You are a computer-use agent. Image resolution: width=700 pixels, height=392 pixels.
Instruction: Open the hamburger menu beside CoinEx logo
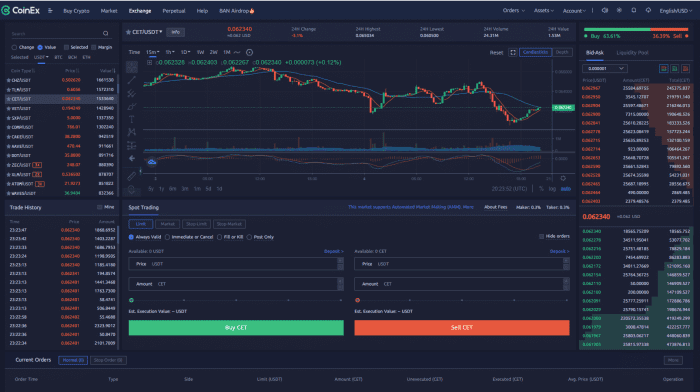coord(50,11)
